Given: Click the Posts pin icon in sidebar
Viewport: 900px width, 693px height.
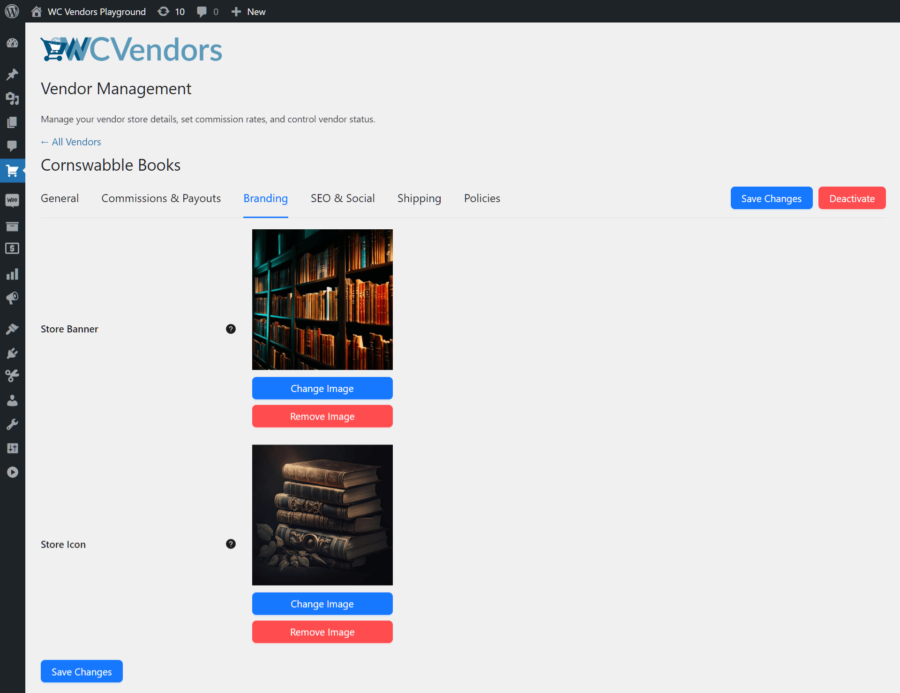Looking at the screenshot, I should point(12,74).
